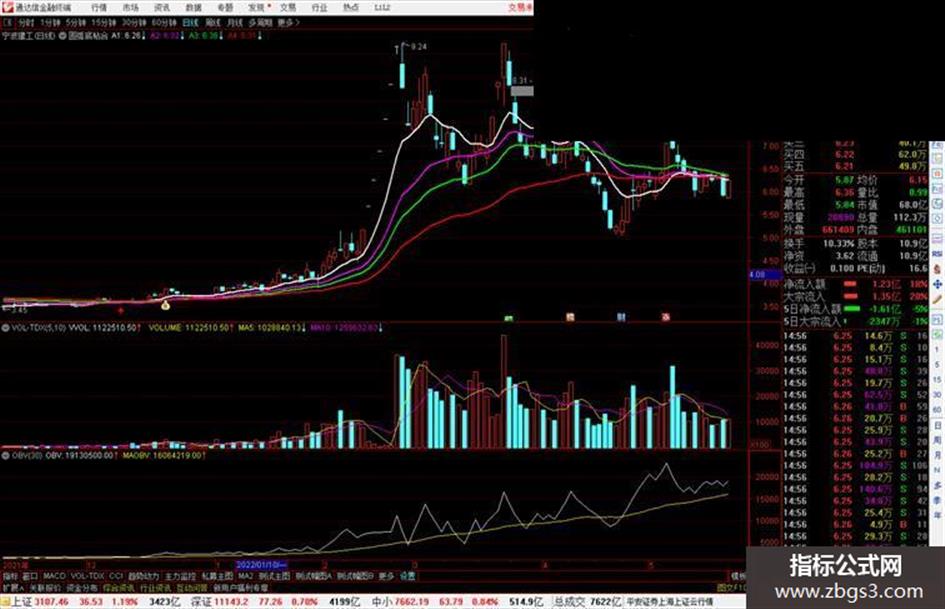
Task: Open the 资金分布 tab
Action: pyautogui.click(x=81, y=587)
